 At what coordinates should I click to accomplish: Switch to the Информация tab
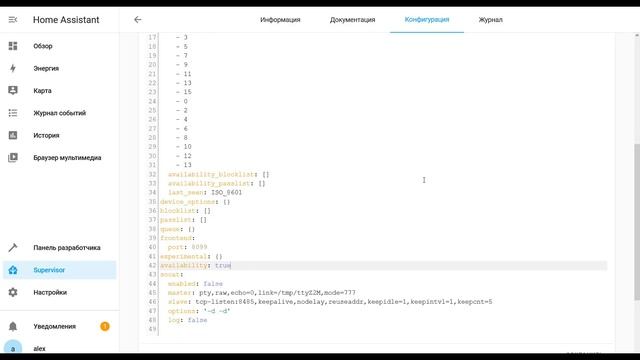click(280, 20)
